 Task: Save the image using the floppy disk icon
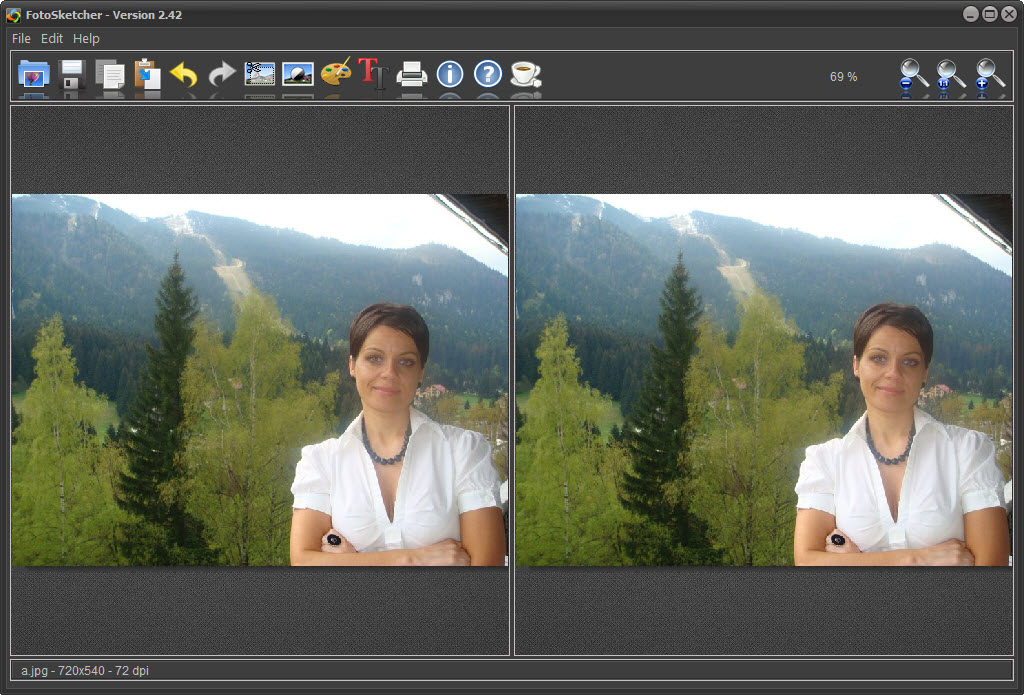pyautogui.click(x=72, y=75)
